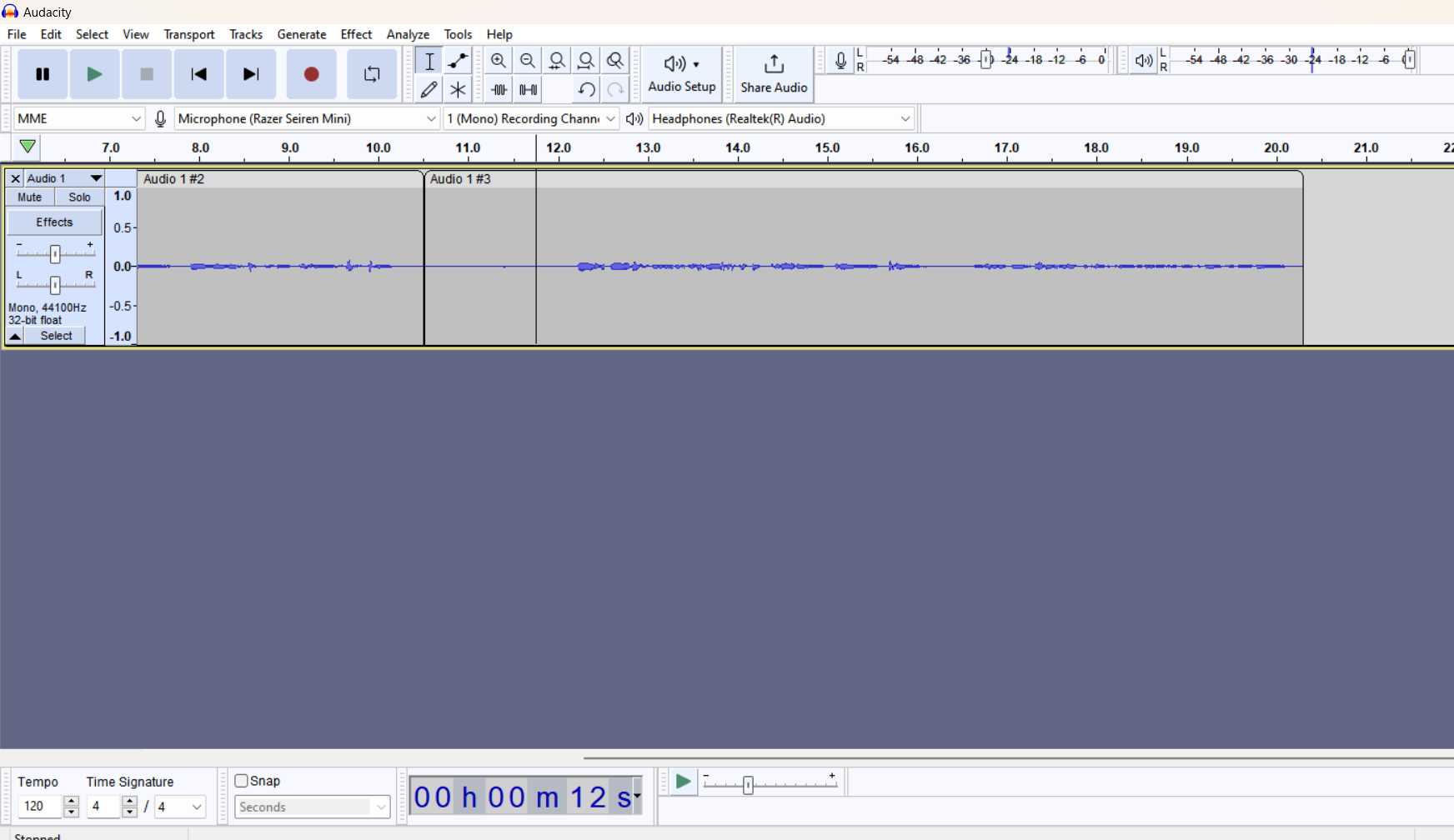This screenshot has width=1454, height=840.
Task: Zoom in on the timeline
Action: (x=499, y=60)
